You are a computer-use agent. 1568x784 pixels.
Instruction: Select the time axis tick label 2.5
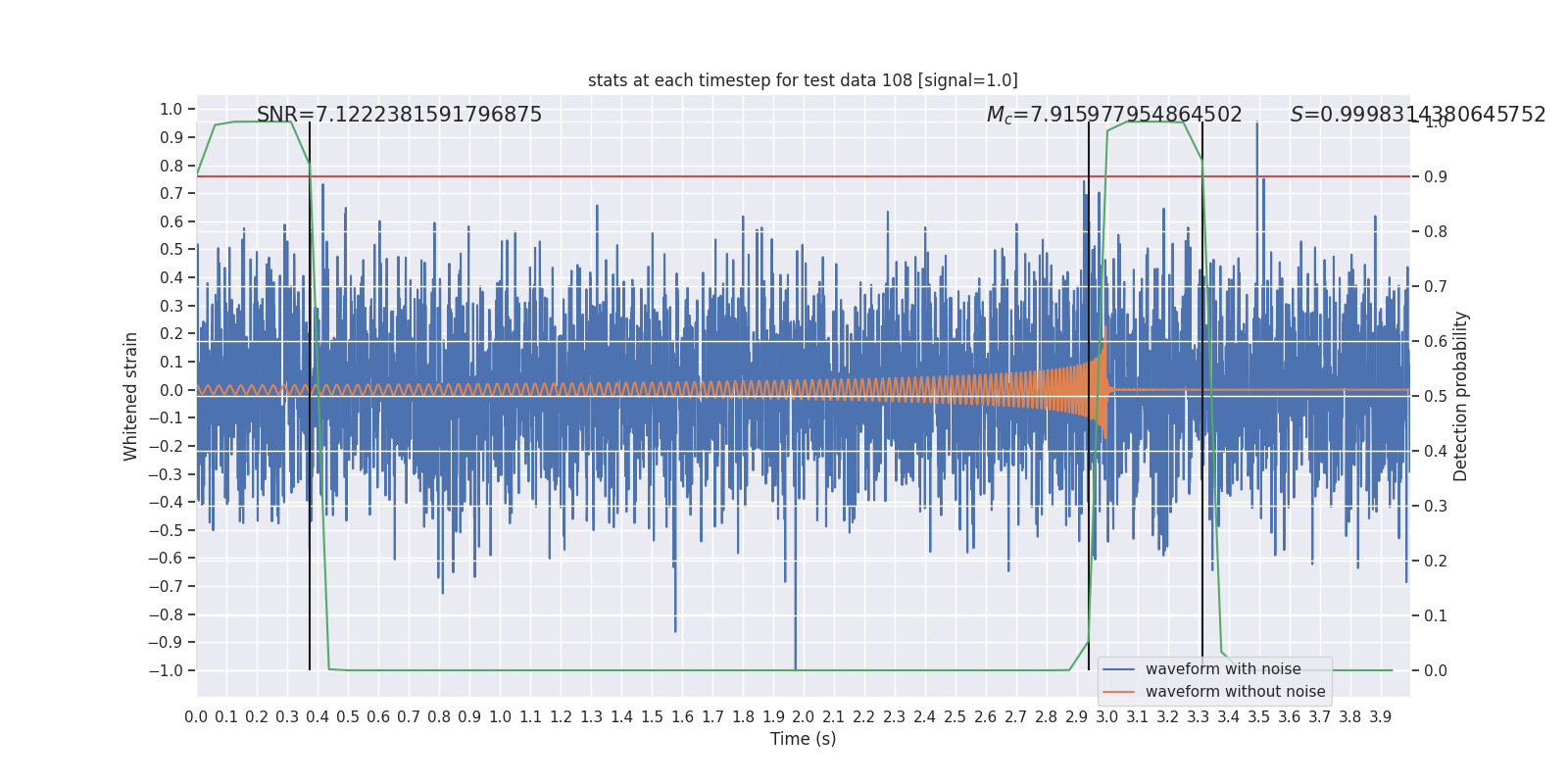point(955,717)
